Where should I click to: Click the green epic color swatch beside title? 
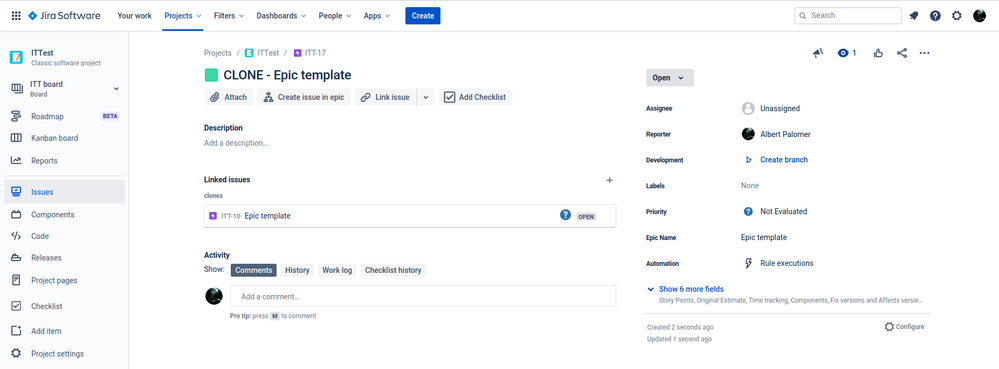[211, 75]
